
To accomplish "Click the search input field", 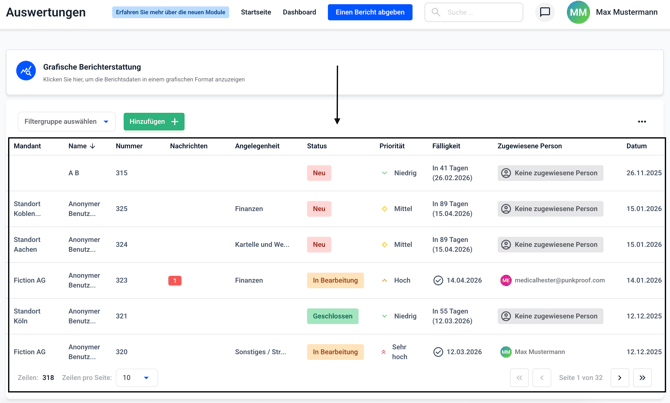I will coord(480,13).
